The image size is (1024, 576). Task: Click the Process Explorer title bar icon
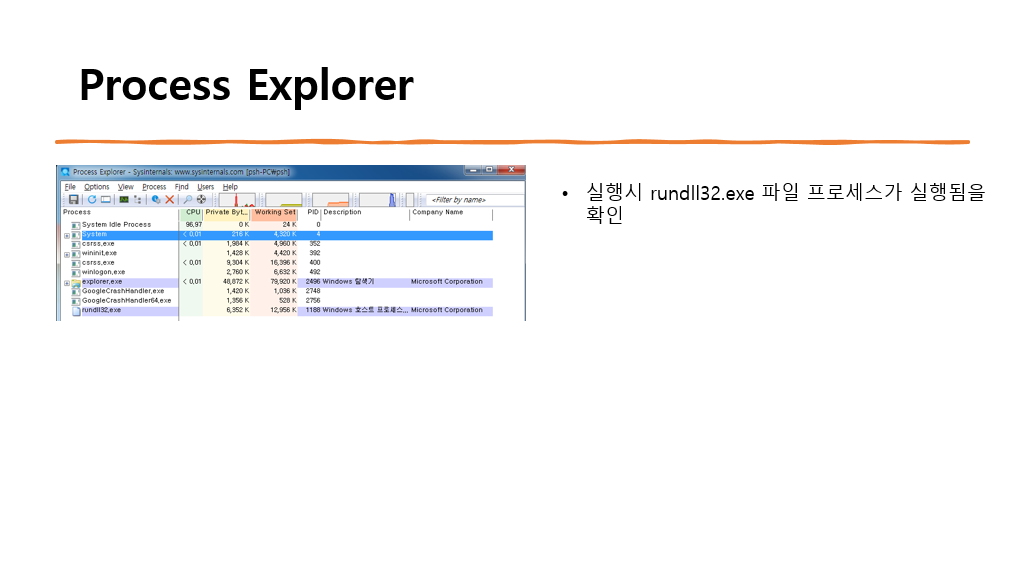point(65,172)
